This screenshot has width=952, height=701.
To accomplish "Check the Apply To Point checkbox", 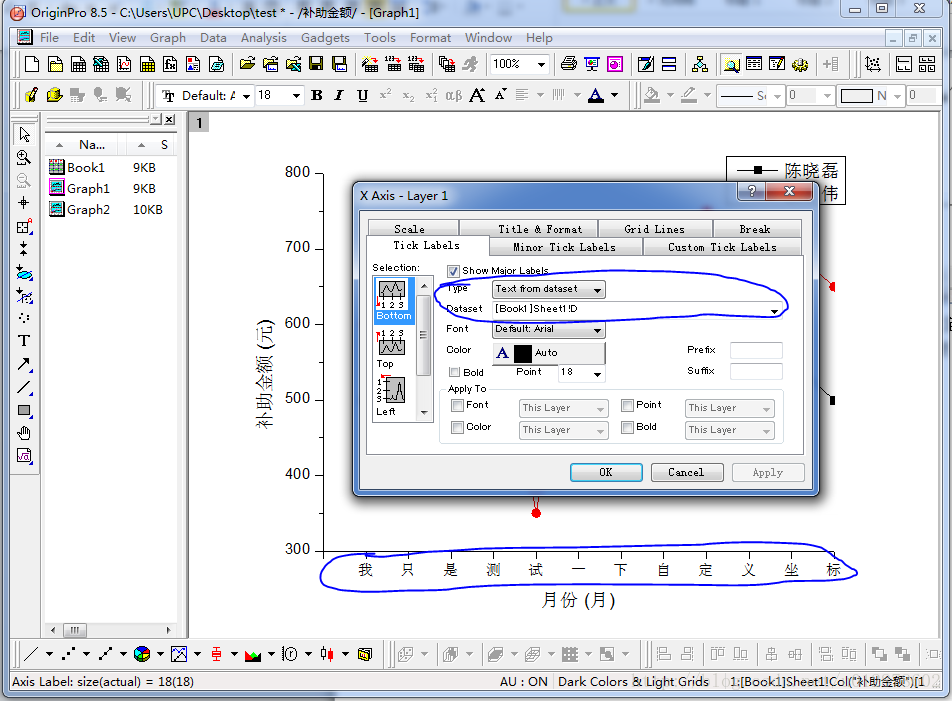I will click(x=628, y=405).
